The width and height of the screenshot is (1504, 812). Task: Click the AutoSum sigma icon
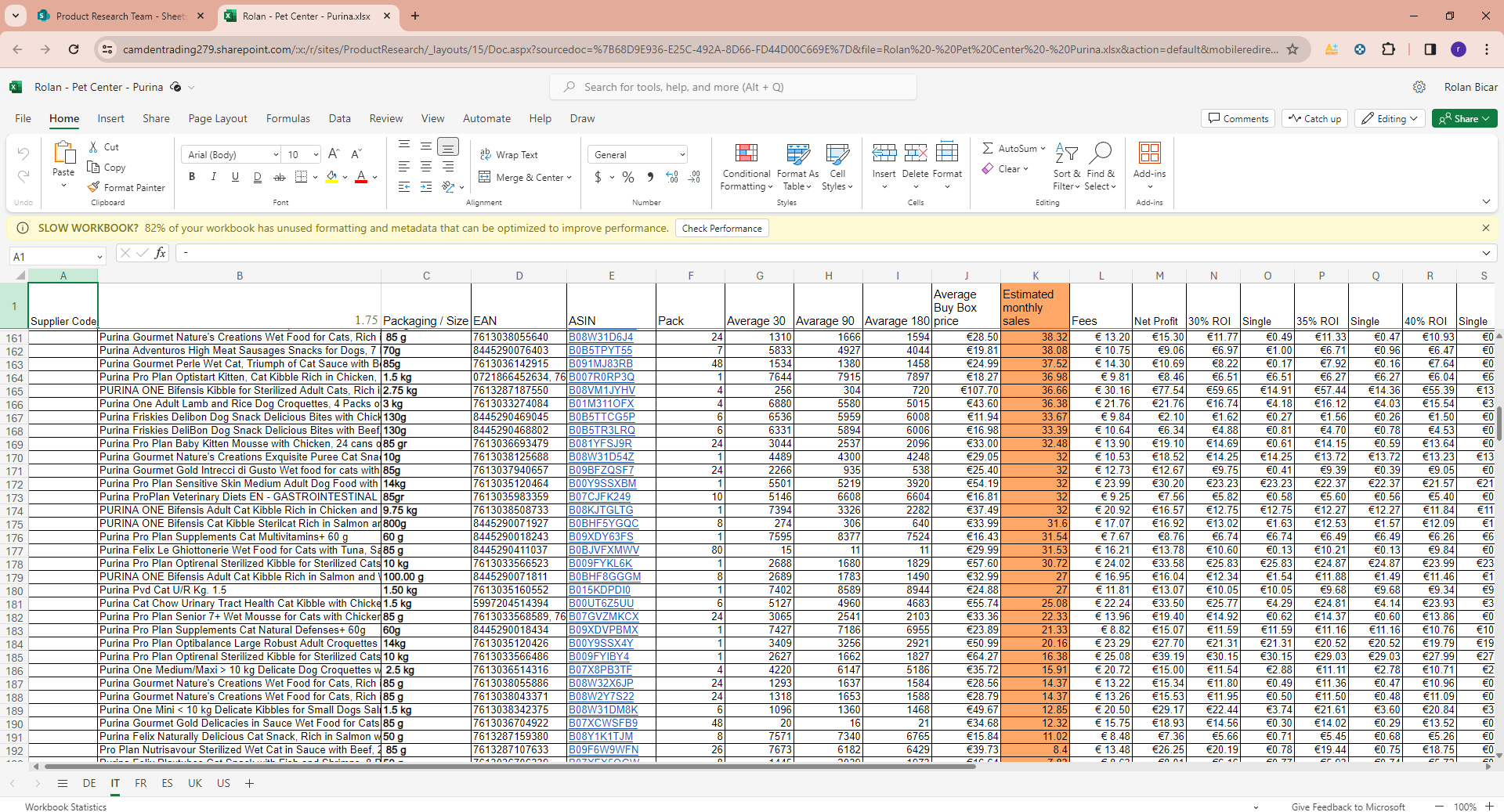tap(988, 148)
